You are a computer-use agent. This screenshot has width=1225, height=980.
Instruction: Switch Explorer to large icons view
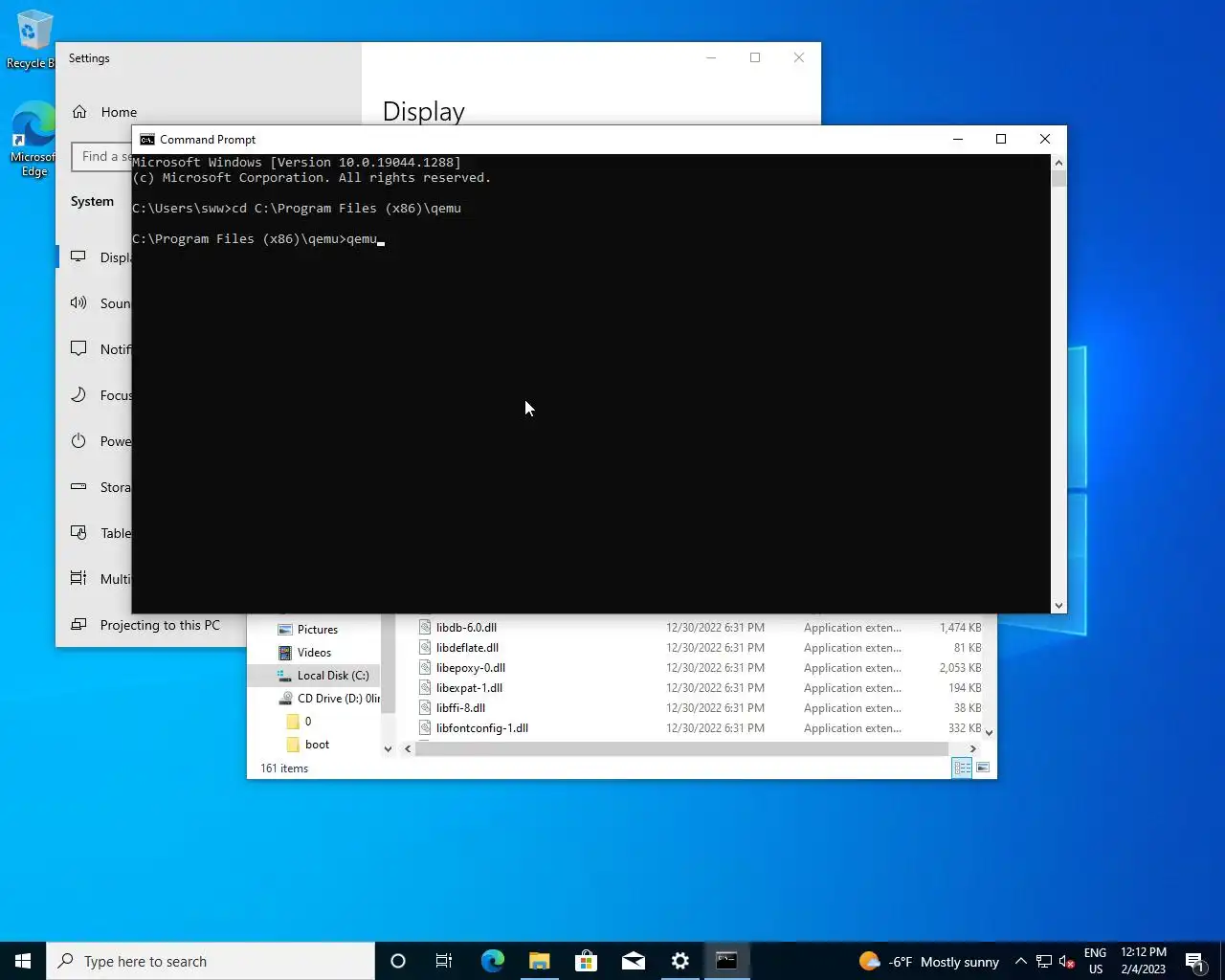[x=983, y=768]
